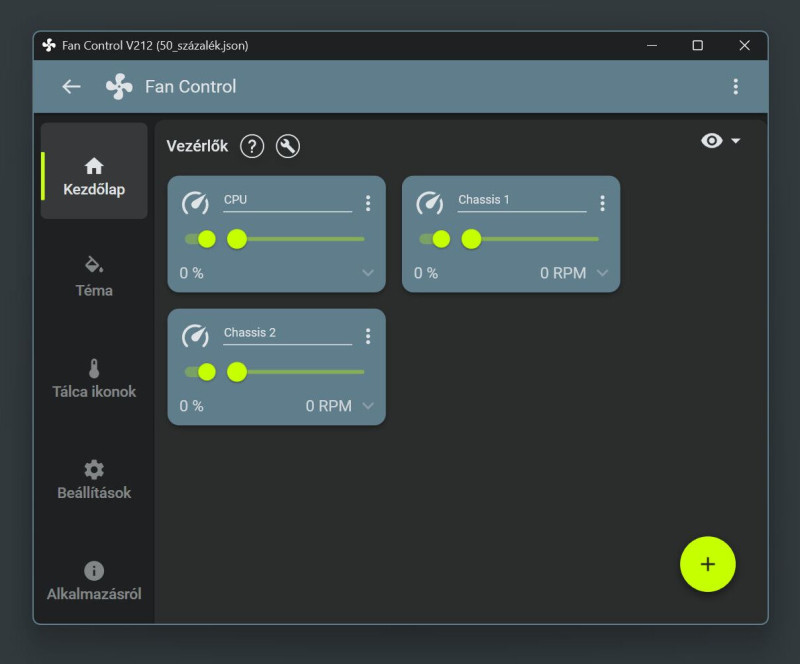Viewport: 800px width, 664px height.
Task: Click the green plus add button
Action: point(708,564)
